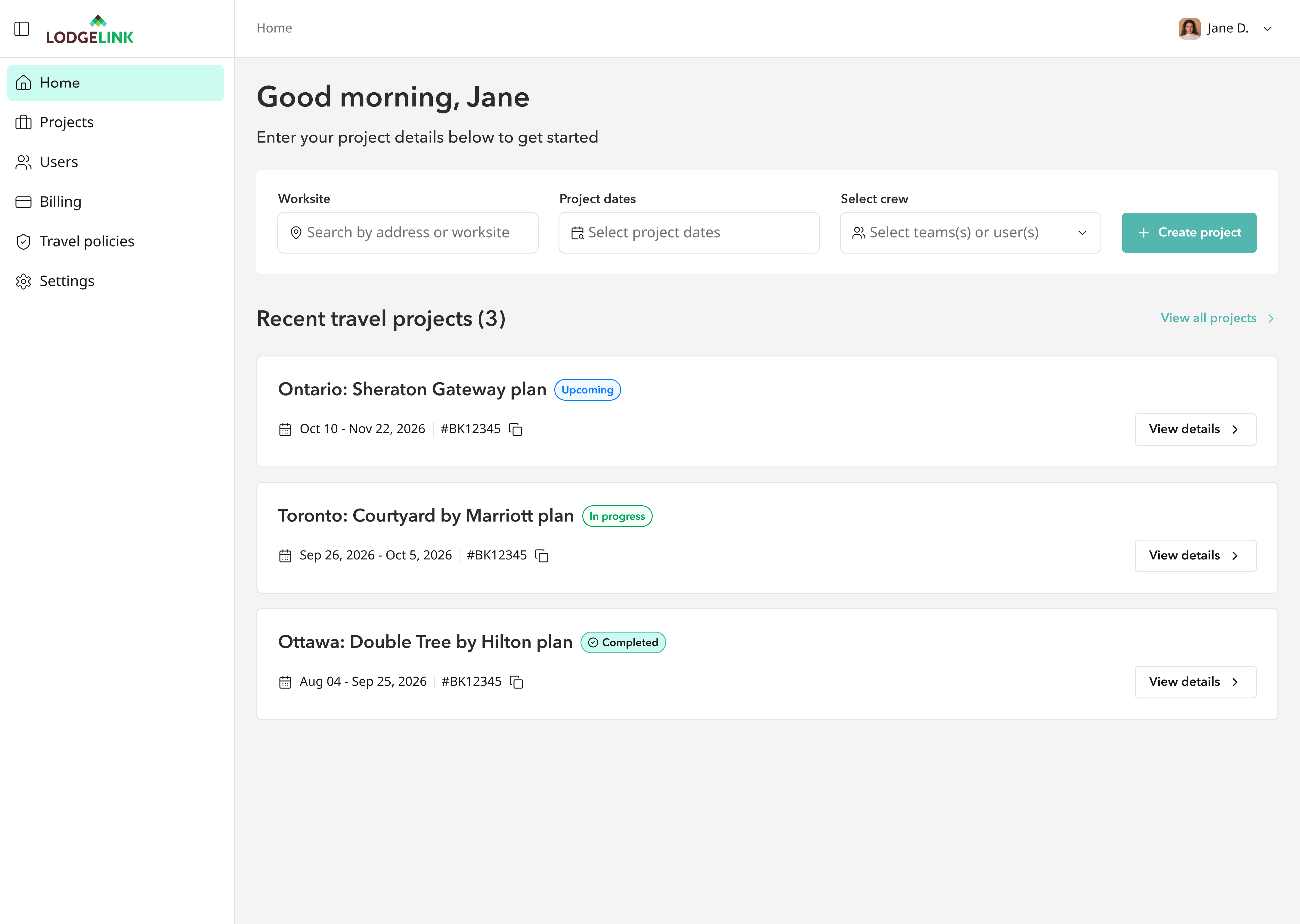This screenshot has height=924, width=1300.
Task: Click calendar icon in Project dates field
Action: point(577,233)
